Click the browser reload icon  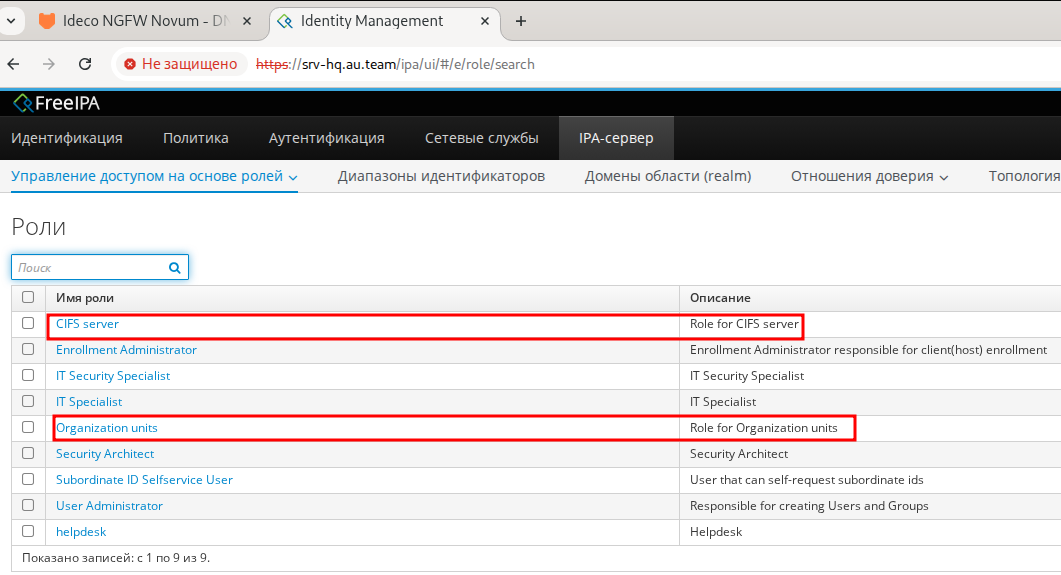pos(85,64)
